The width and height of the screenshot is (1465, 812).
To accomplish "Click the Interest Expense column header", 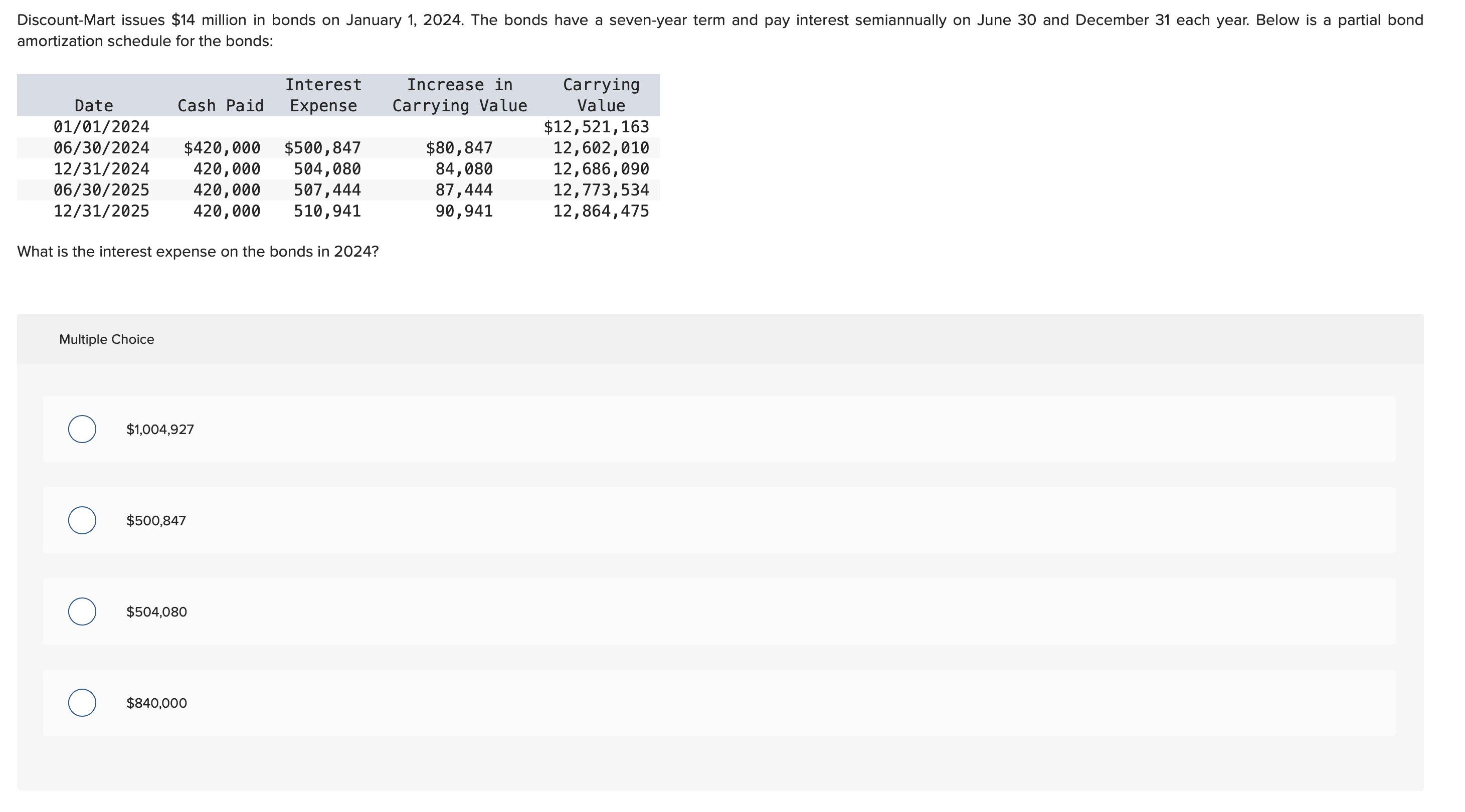I will (x=323, y=95).
